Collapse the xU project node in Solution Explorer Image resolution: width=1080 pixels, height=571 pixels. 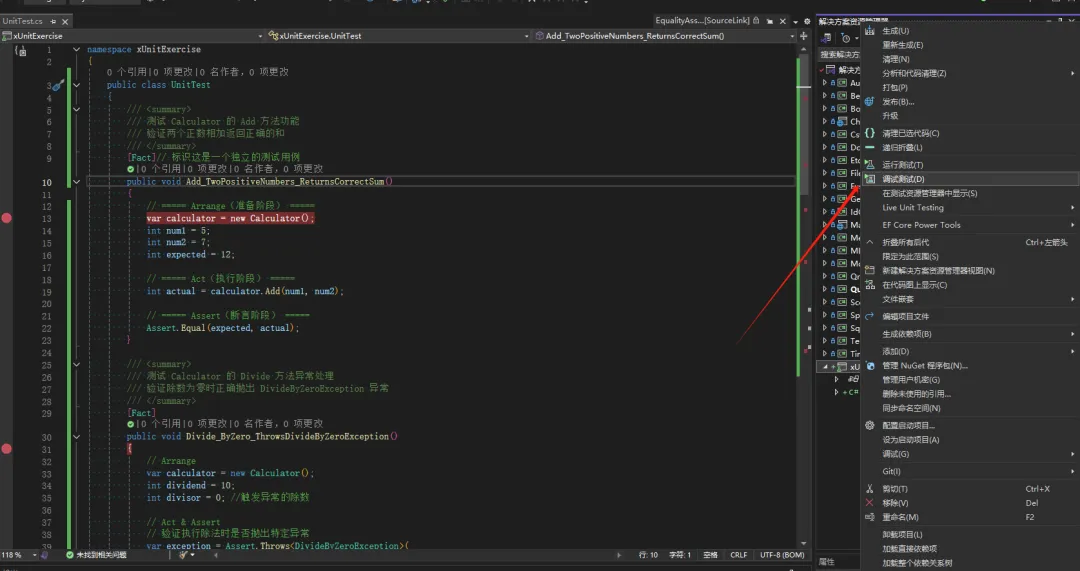(824, 367)
